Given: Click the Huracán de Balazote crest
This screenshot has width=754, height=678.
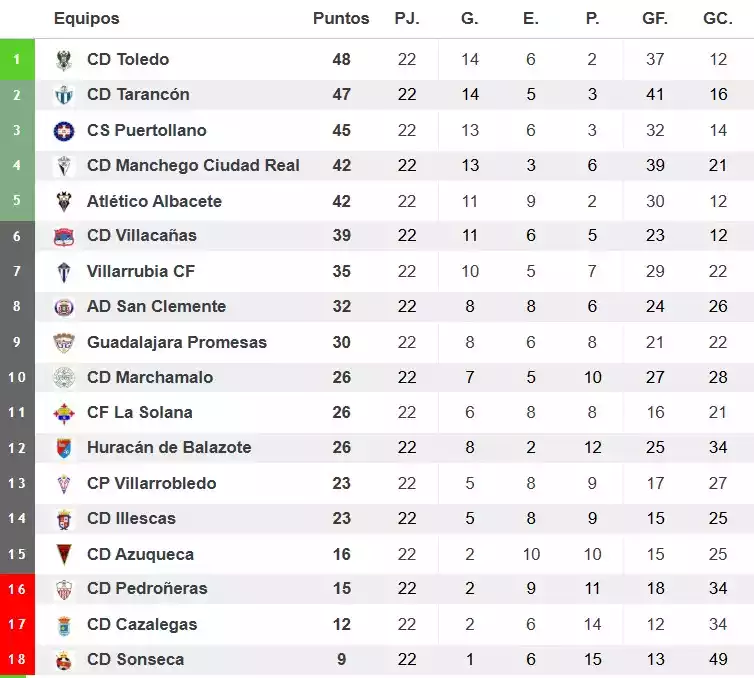Looking at the screenshot, I should tap(64, 448).
